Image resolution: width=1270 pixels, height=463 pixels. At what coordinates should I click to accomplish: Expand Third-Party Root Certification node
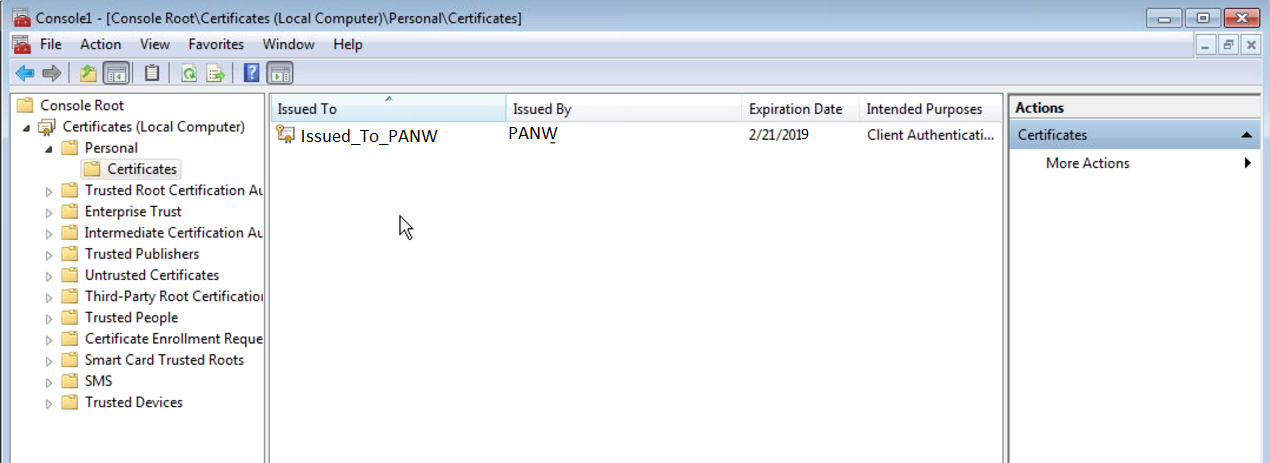(x=49, y=297)
